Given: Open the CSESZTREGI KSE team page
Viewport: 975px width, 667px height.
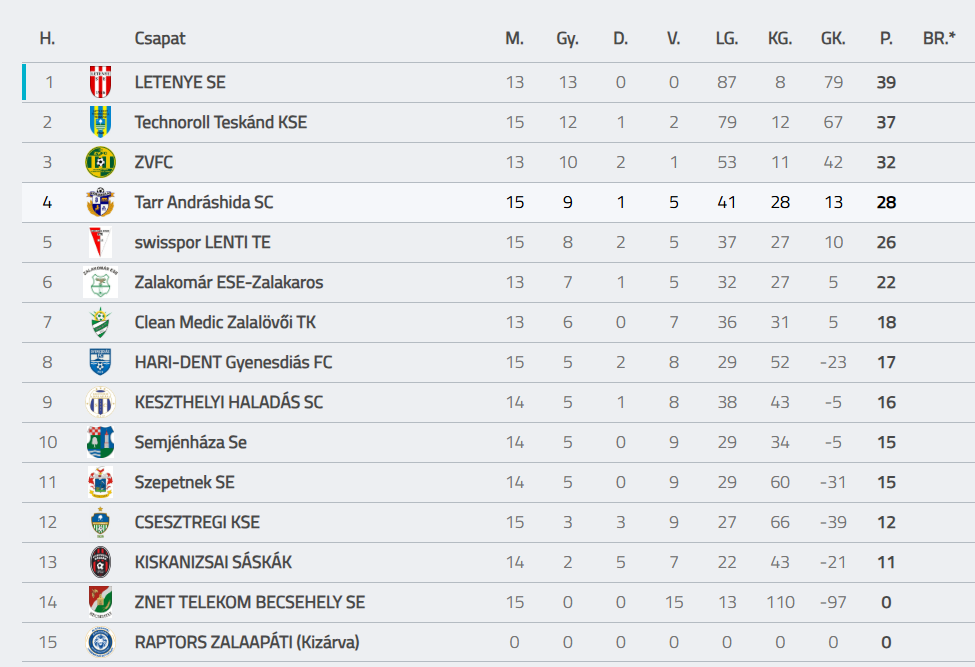Looking at the screenshot, I should coord(197,522).
